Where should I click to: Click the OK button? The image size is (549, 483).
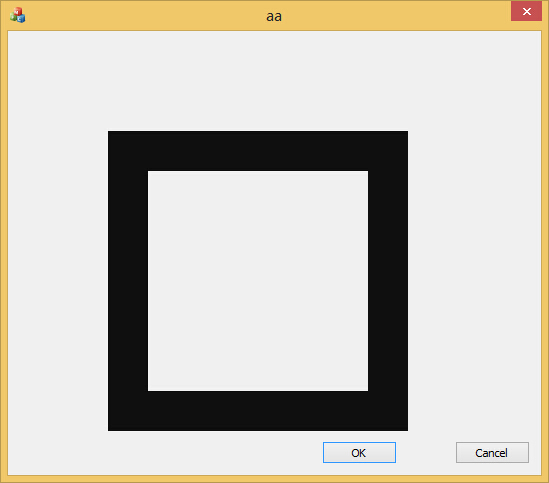tap(359, 452)
